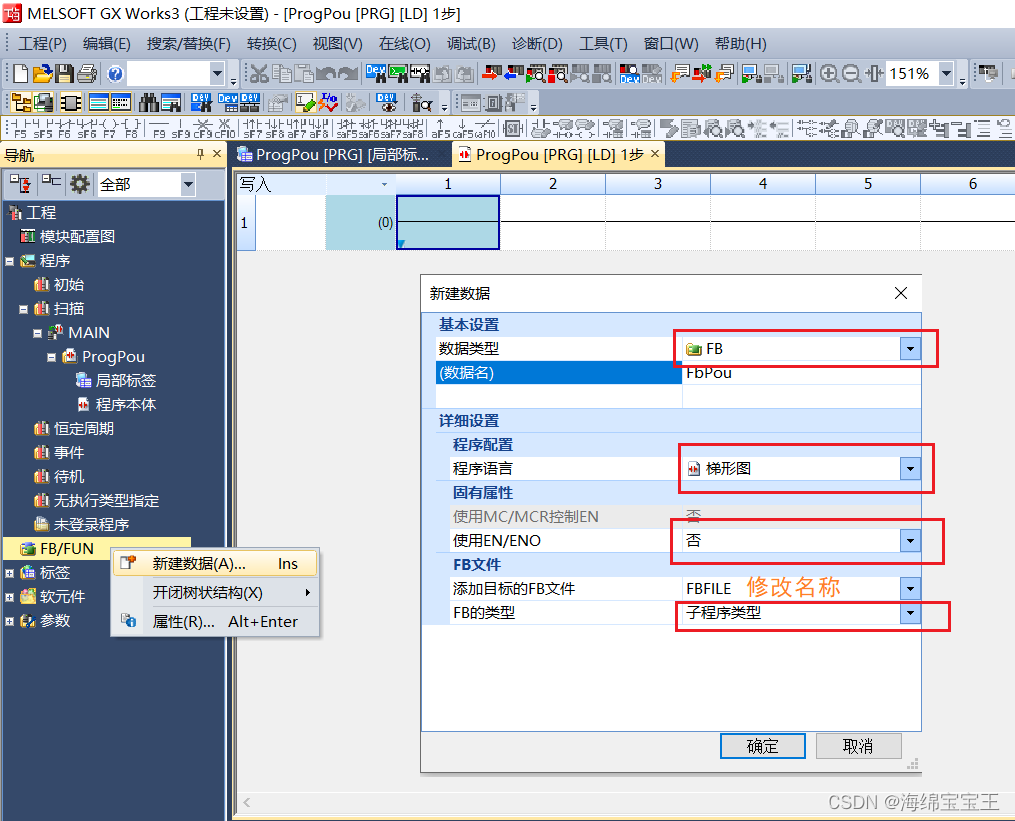Click the Zoom in magnifier icon
Viewport: 1015px width, 821px height.
coord(829,73)
